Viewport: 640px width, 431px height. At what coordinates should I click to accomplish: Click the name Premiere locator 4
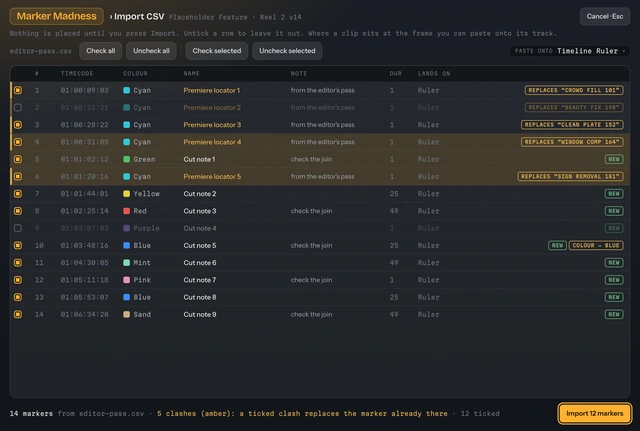click(212, 142)
